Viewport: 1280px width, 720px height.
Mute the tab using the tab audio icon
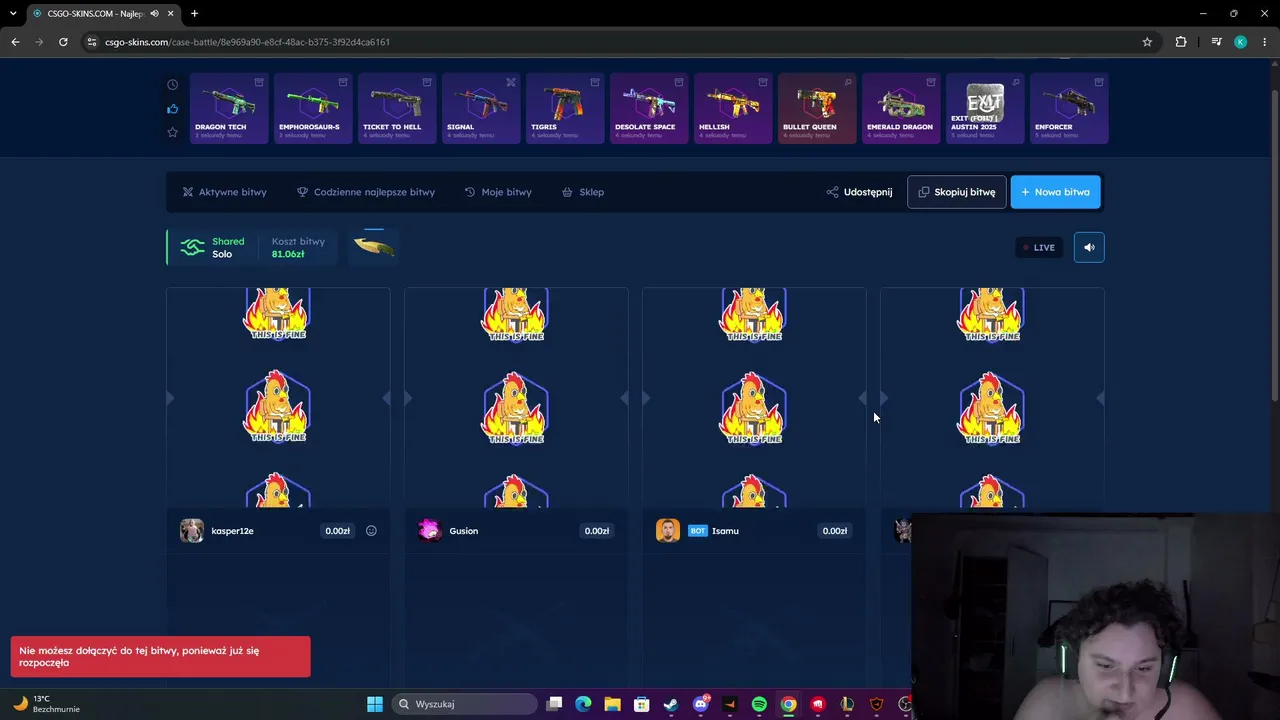tap(154, 13)
